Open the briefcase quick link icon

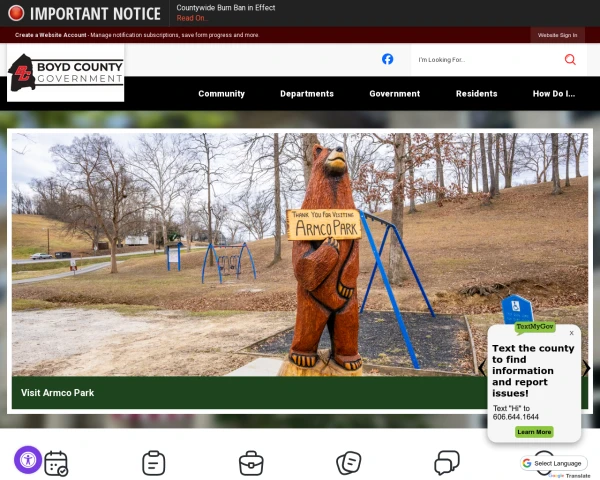coord(251,463)
